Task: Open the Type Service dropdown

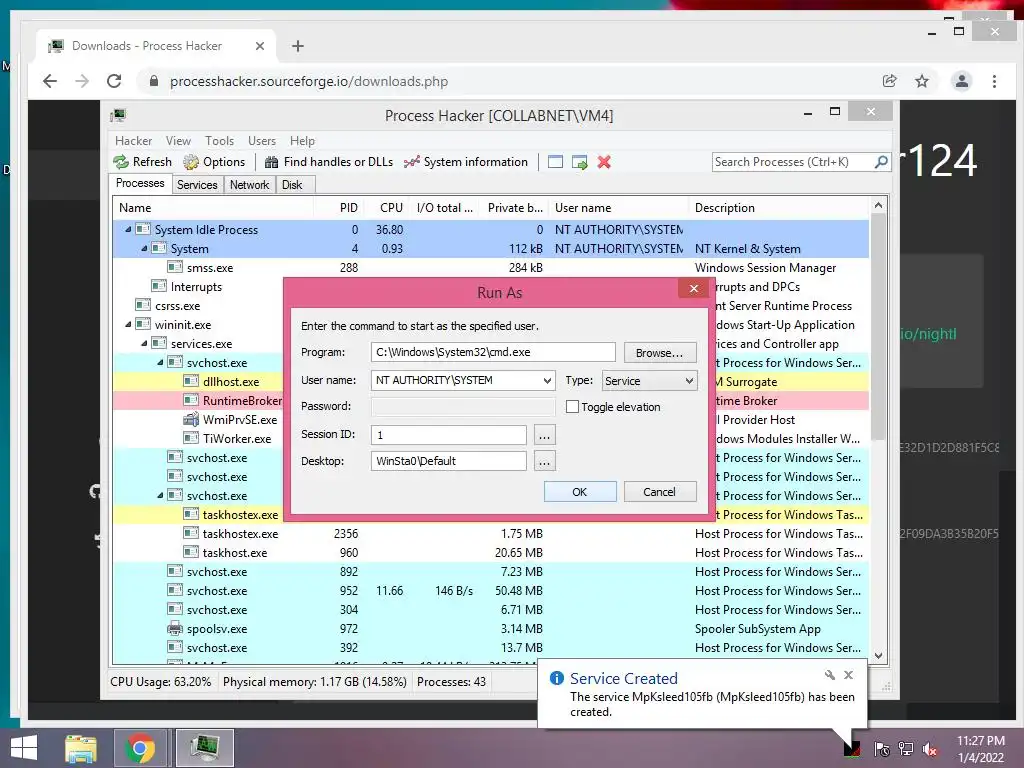Action: pyautogui.click(x=649, y=381)
